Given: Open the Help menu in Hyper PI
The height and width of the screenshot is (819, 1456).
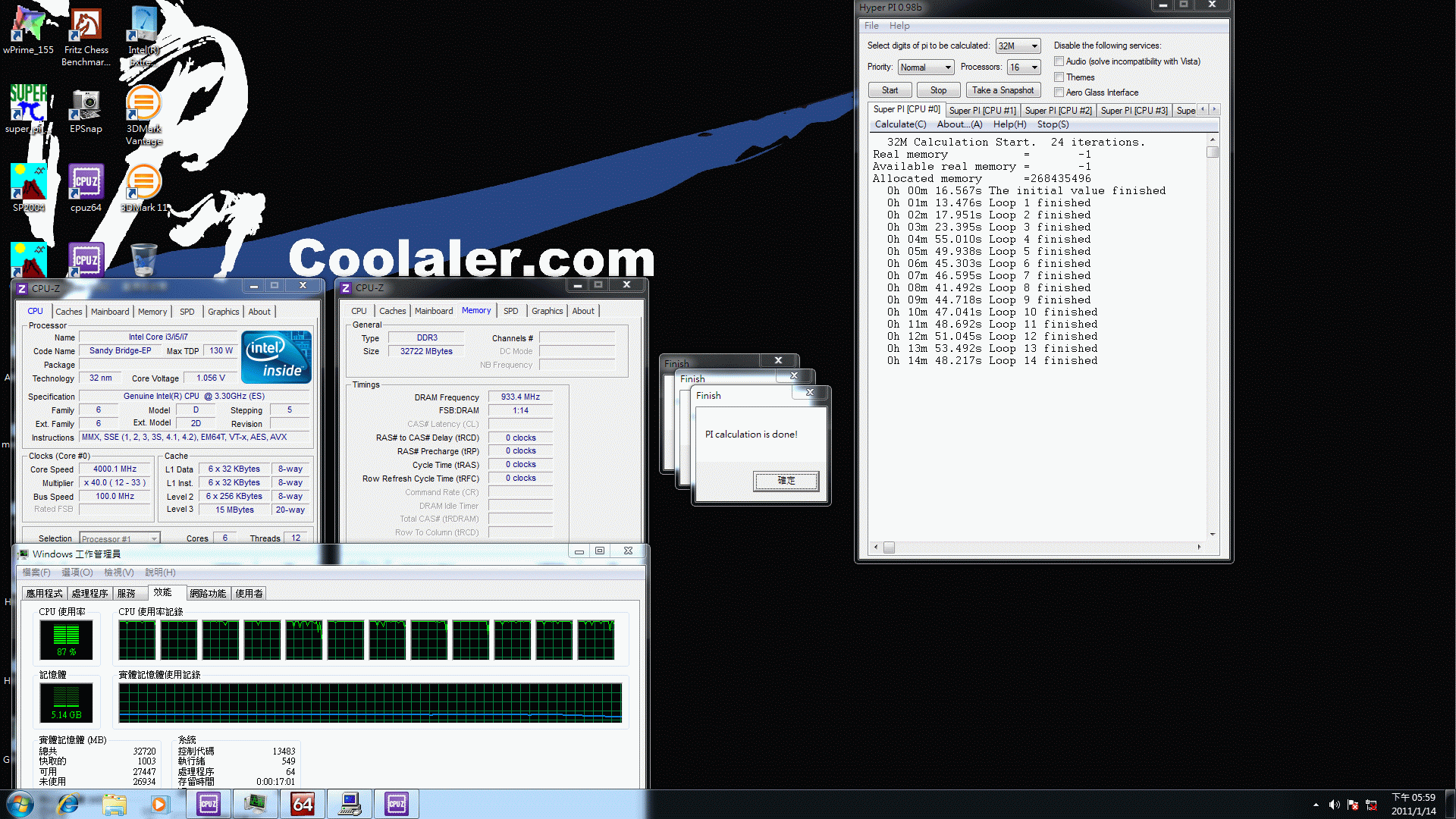Looking at the screenshot, I should (899, 26).
